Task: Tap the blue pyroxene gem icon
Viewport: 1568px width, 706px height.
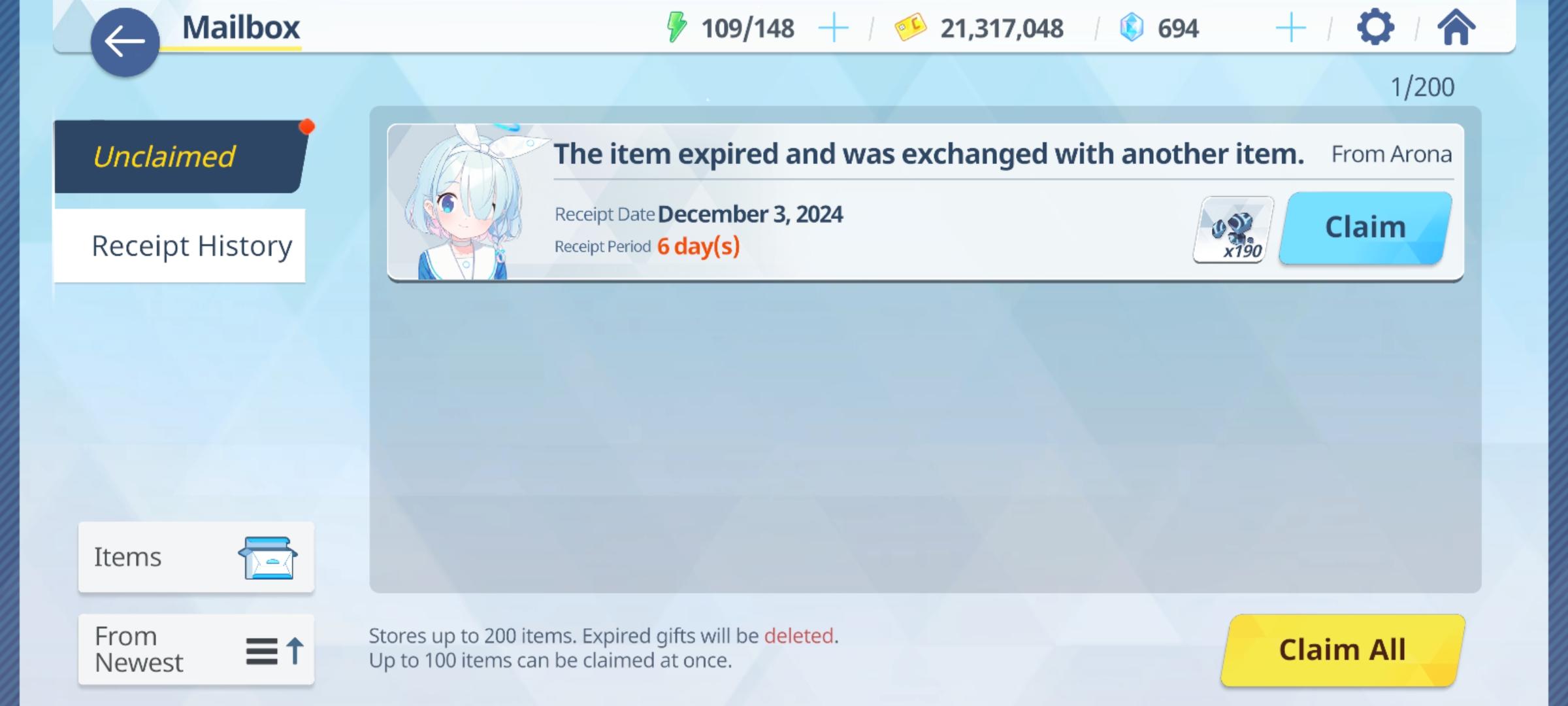Action: [x=1132, y=28]
